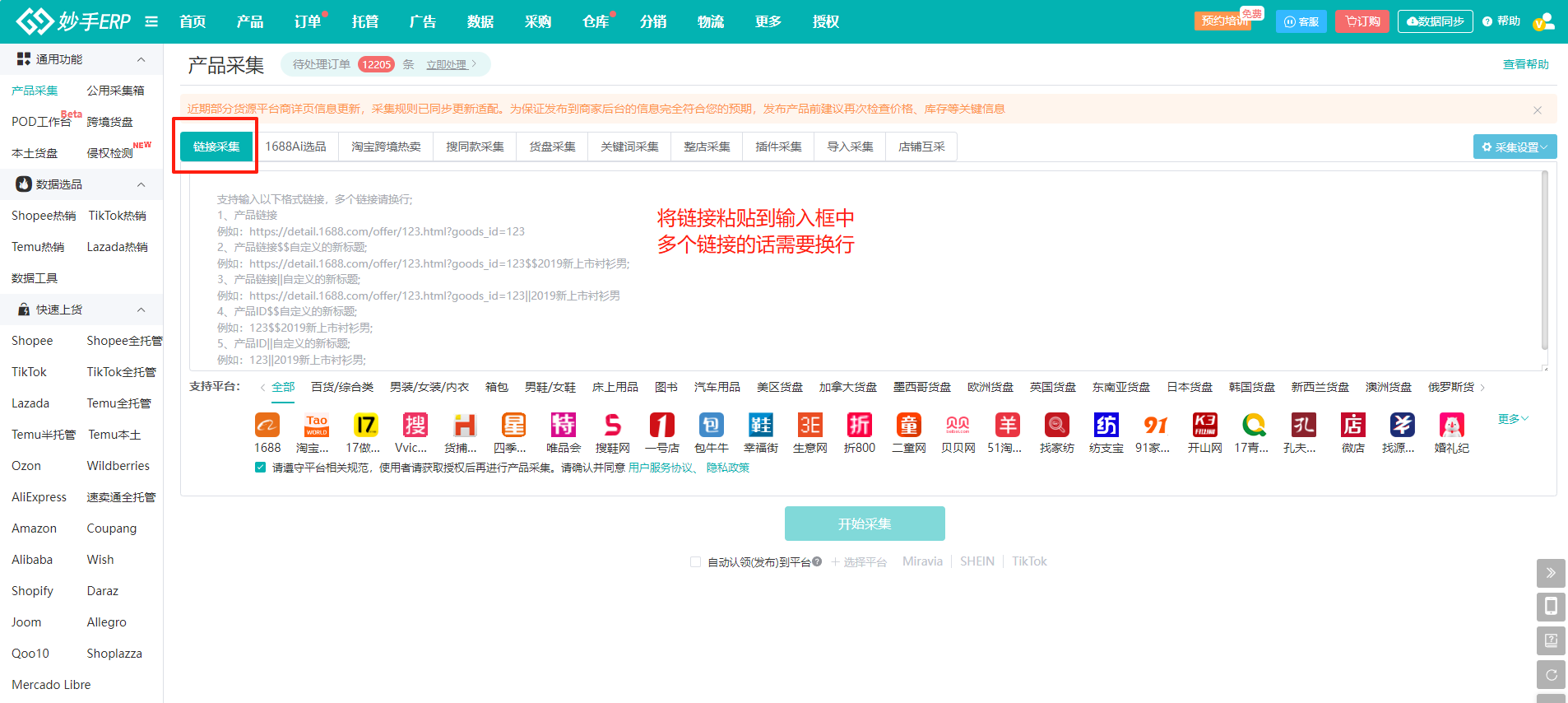Click the 开始采集 button

pos(865,524)
